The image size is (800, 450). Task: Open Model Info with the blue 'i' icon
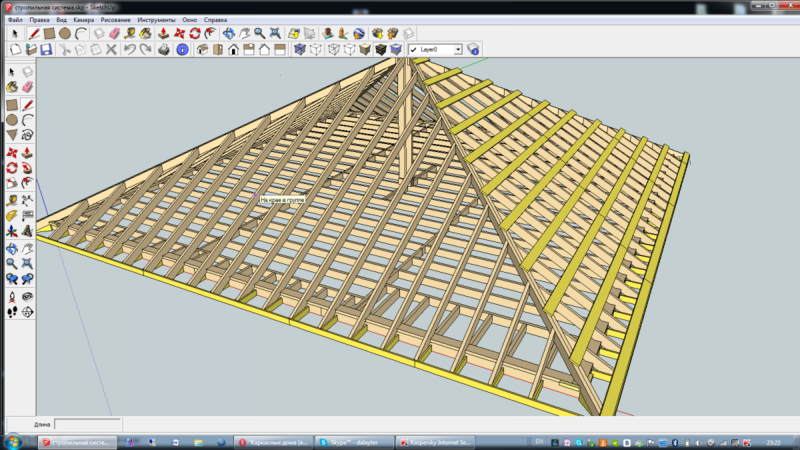tap(183, 49)
